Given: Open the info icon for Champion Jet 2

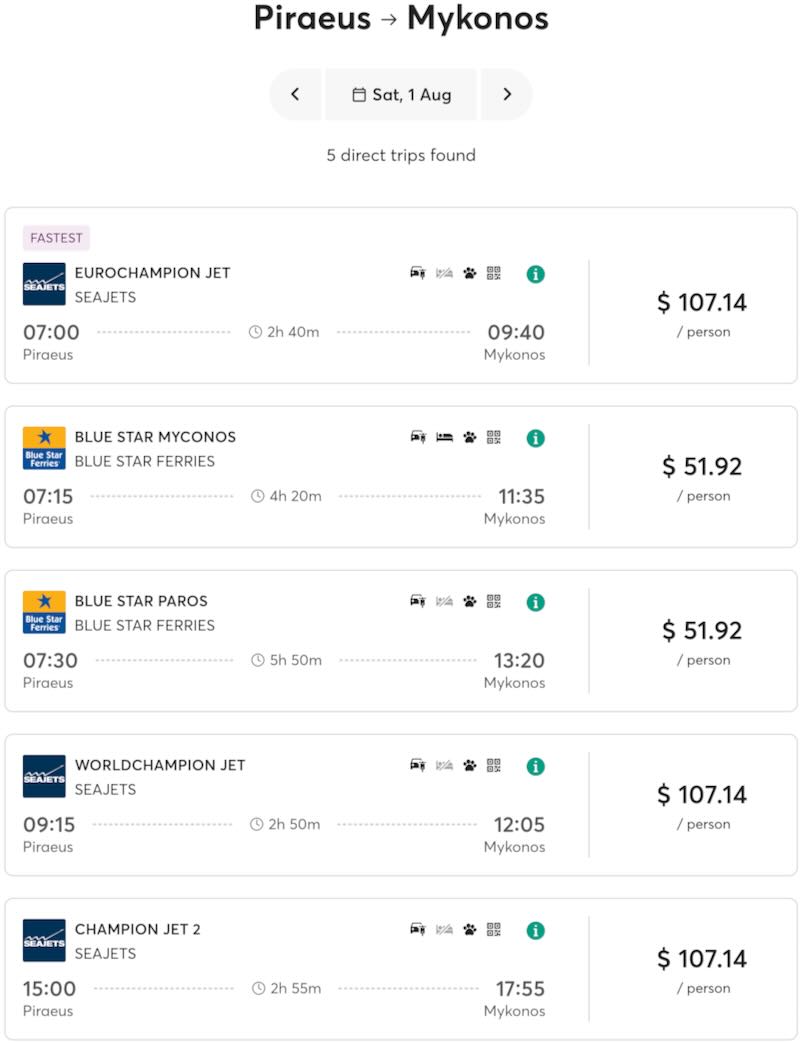Looking at the screenshot, I should click(x=535, y=929).
